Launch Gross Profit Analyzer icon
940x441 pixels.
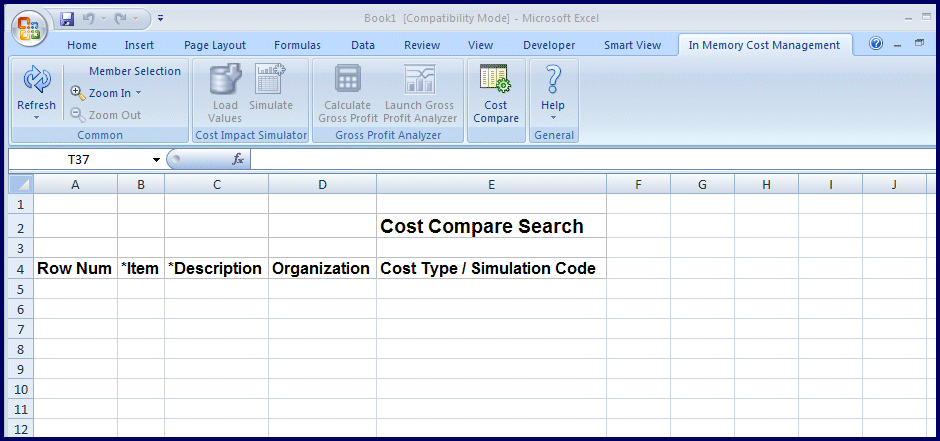click(x=420, y=79)
